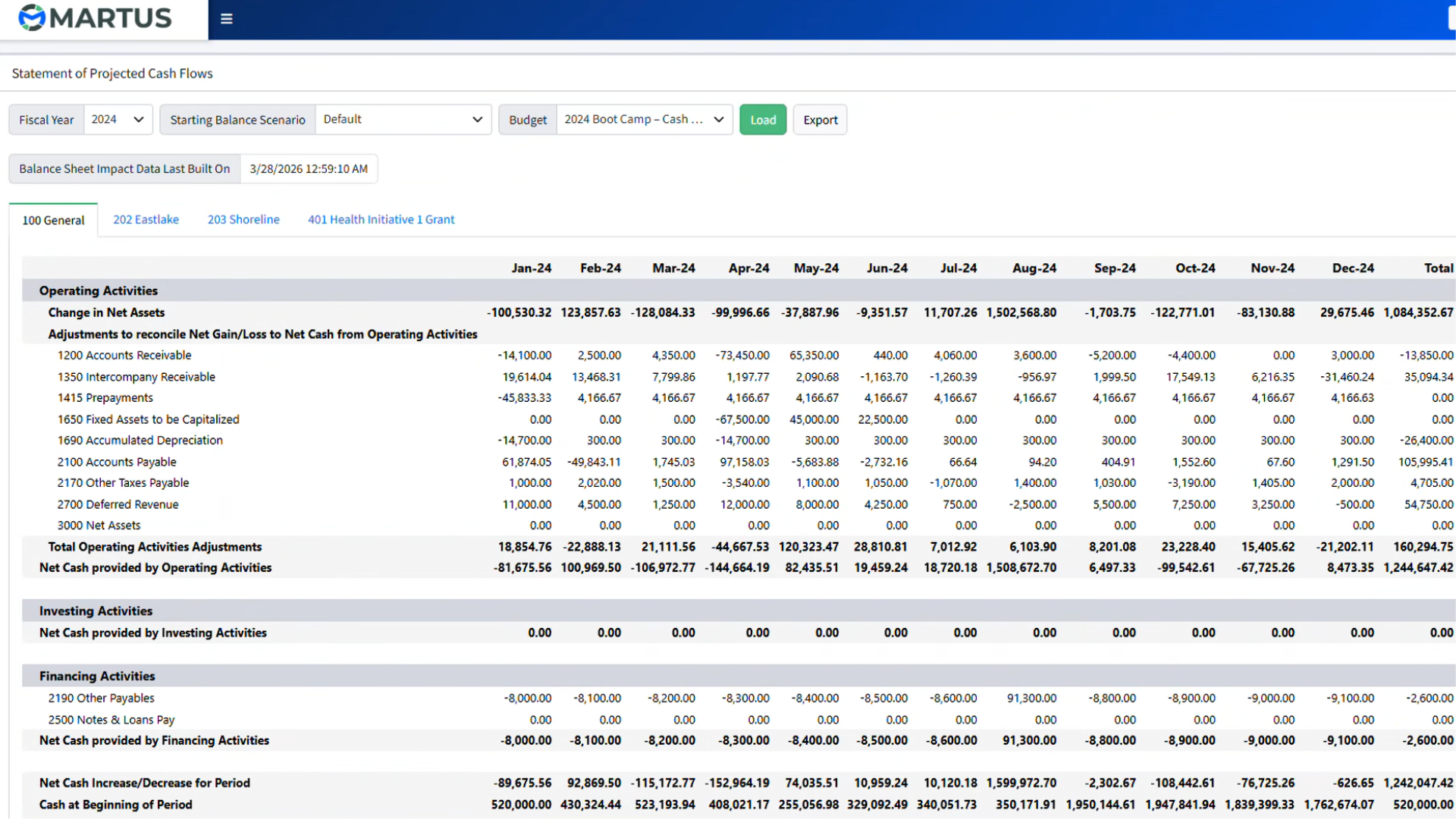Open the Fiscal Year 2024 dropdown

tap(118, 120)
